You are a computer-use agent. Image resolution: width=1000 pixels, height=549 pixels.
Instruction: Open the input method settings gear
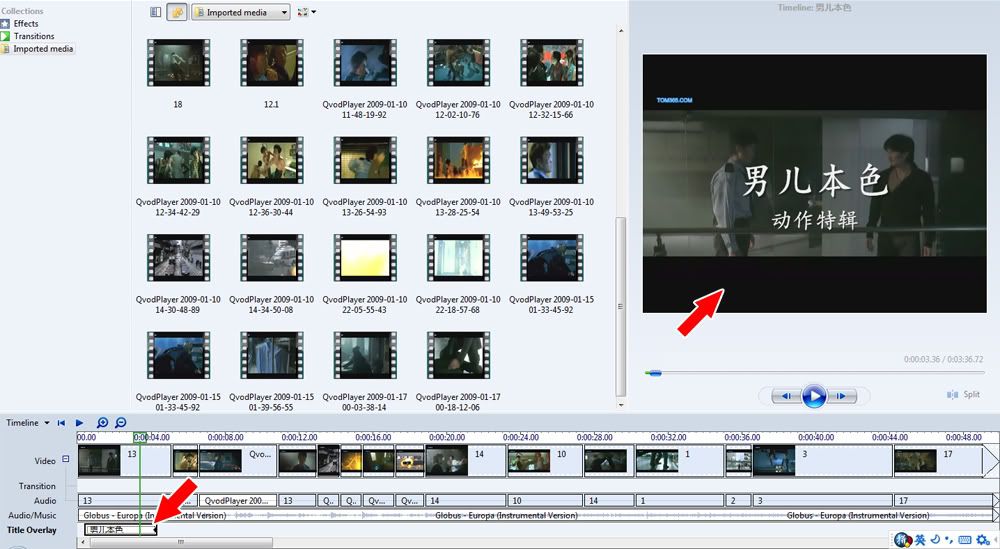click(x=981, y=540)
